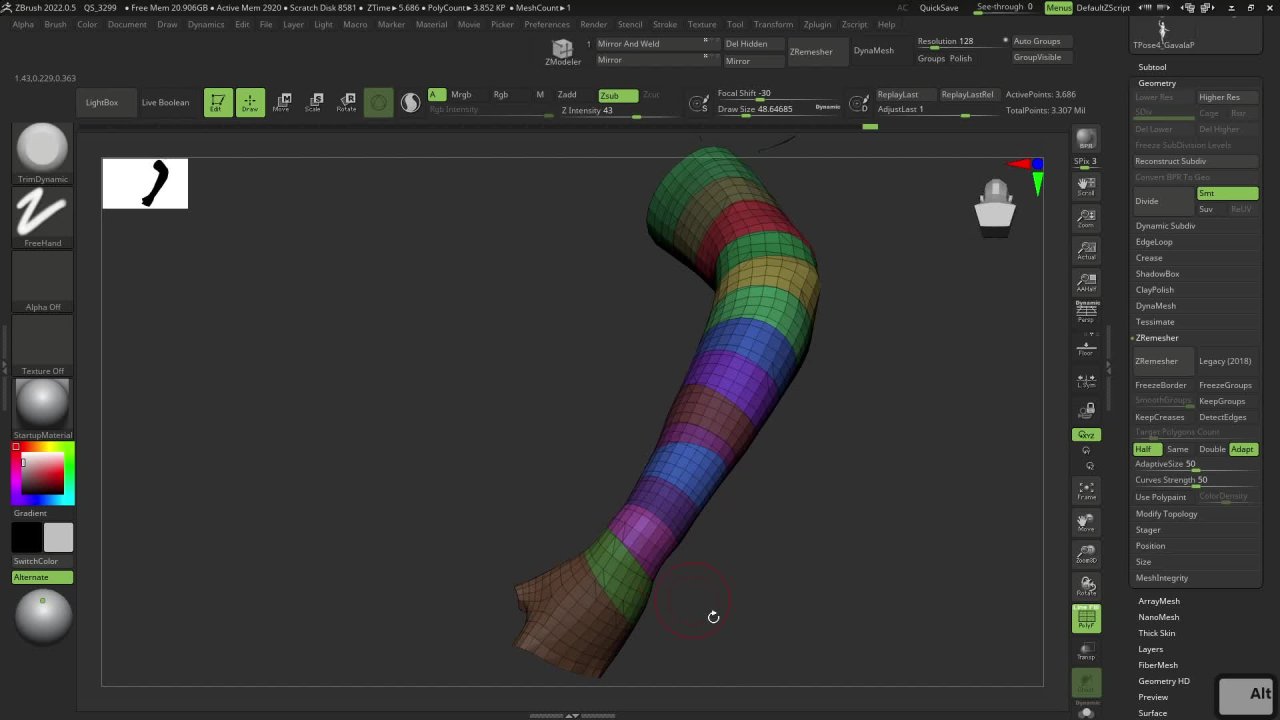Screen dimensions: 1280x720
Task: Toggle Perspective (Persp) view
Action: [x=1086, y=312]
